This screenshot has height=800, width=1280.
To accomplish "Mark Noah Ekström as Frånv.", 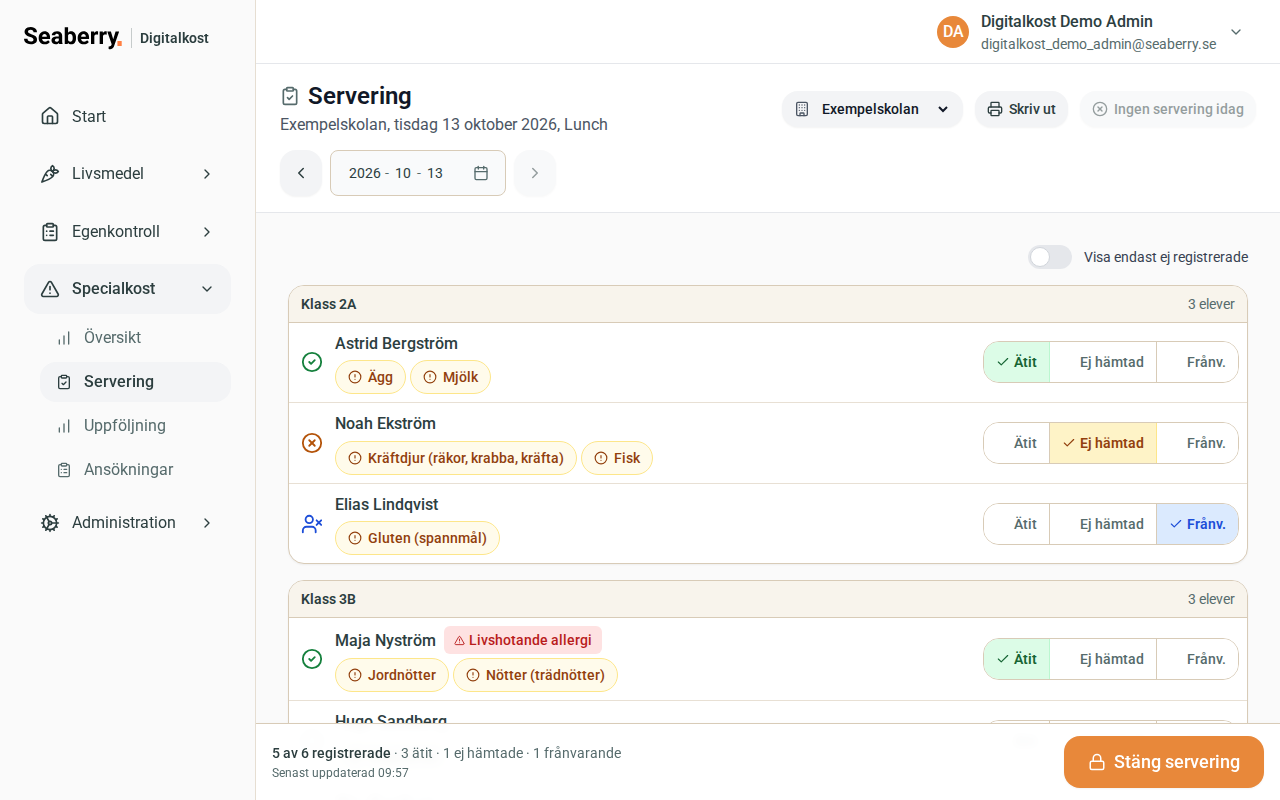I will tap(1197, 443).
